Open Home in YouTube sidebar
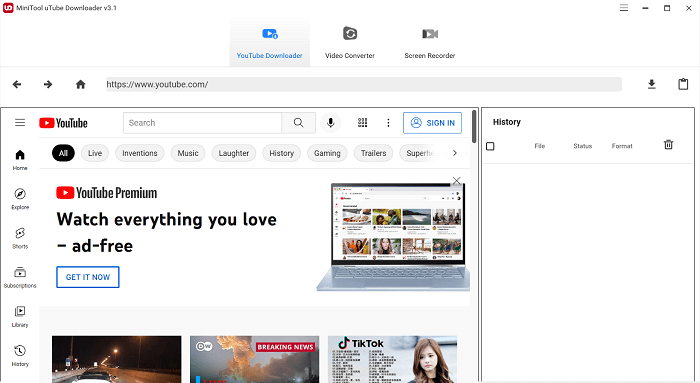Screen dimensions: 700x383 click(x=20, y=160)
